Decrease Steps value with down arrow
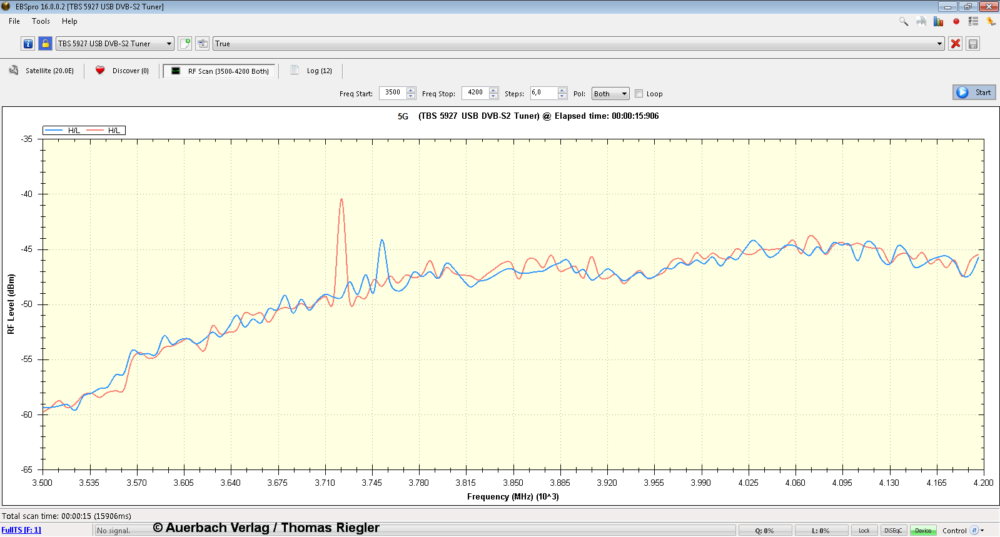The width and height of the screenshot is (1000, 537). point(562,96)
